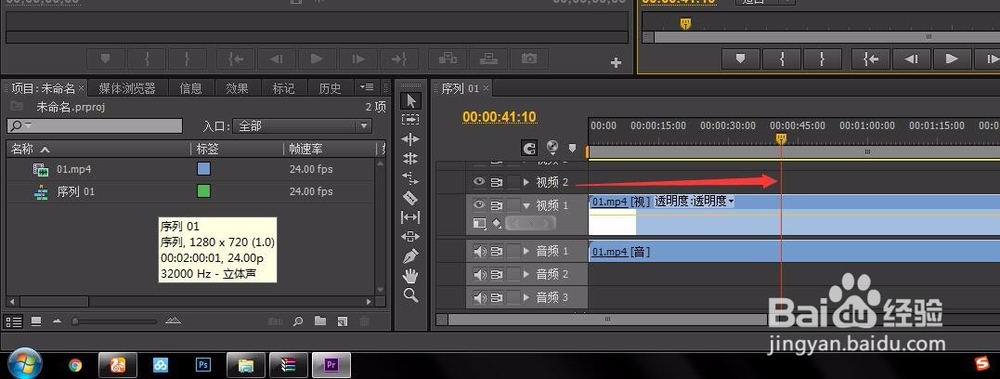Select the Slide tool
Viewport: 1000px width, 379px height.
point(411,237)
